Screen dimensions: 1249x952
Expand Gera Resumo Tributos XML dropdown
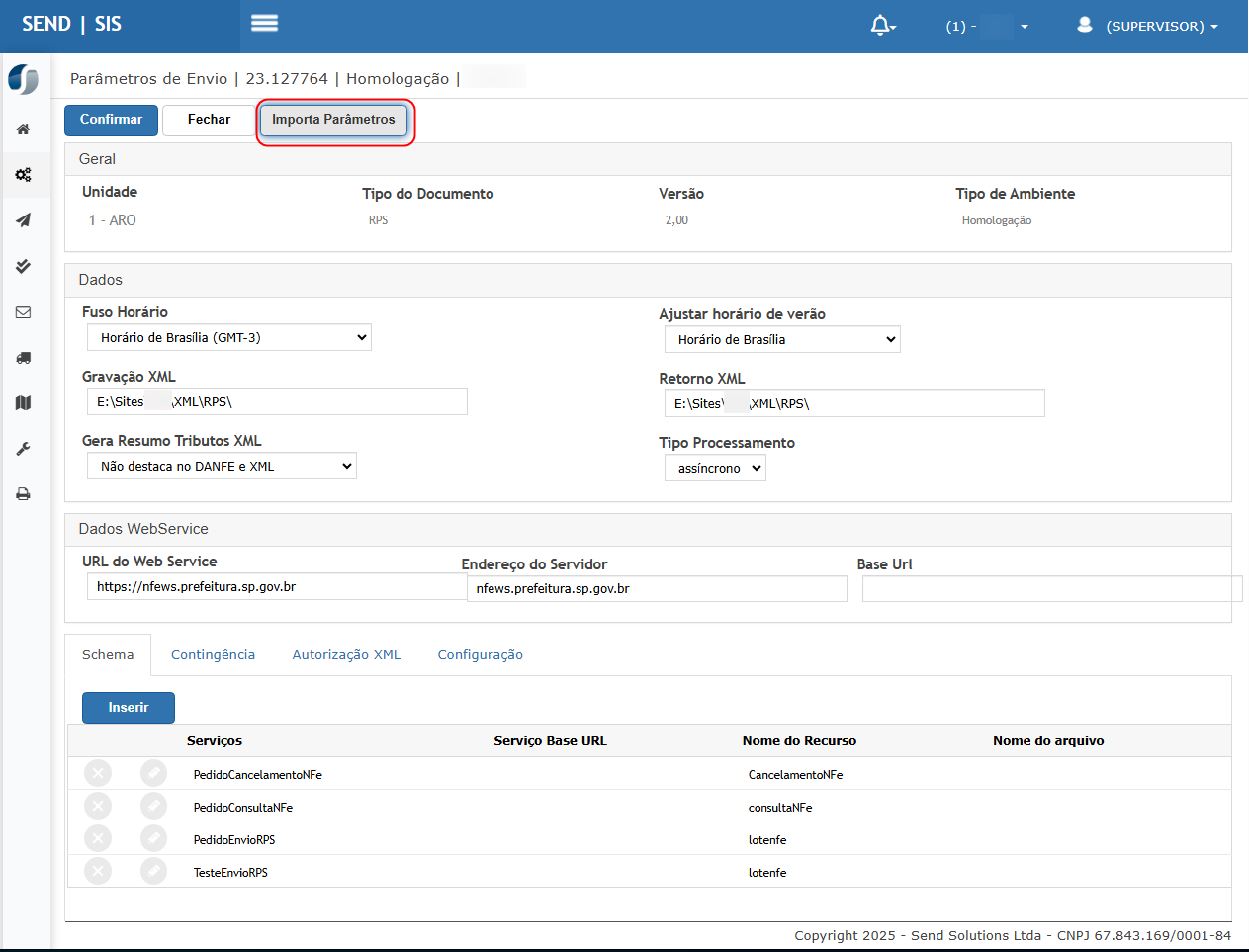click(x=222, y=467)
